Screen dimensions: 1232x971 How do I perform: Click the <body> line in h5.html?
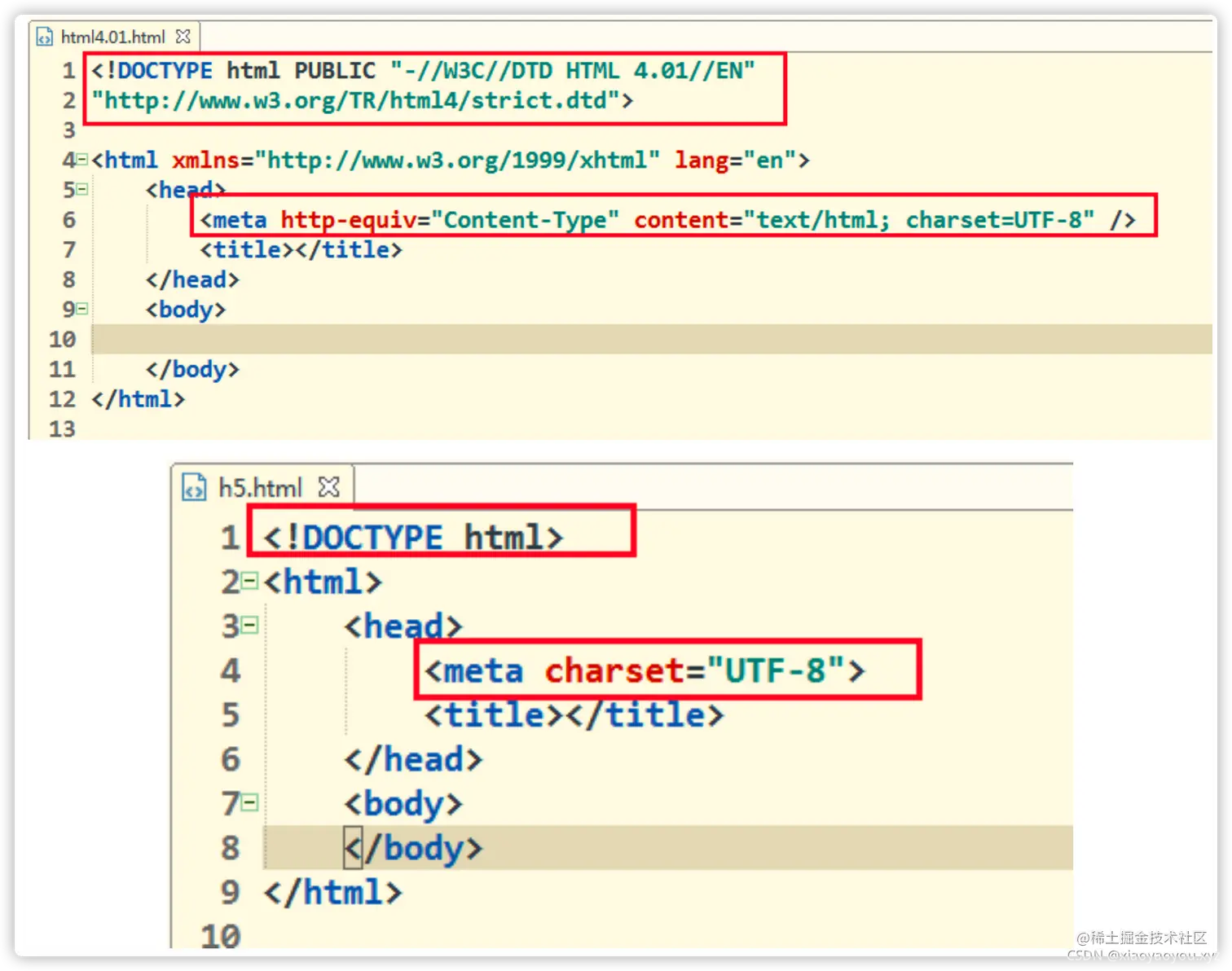(x=403, y=803)
